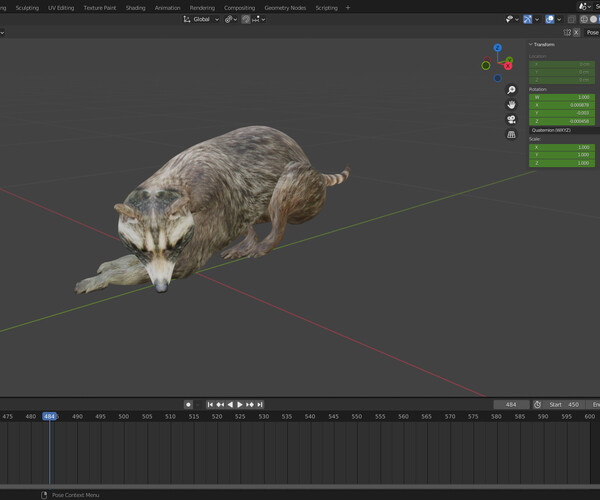
Task: Click the Location Z field
Action: pos(562,80)
